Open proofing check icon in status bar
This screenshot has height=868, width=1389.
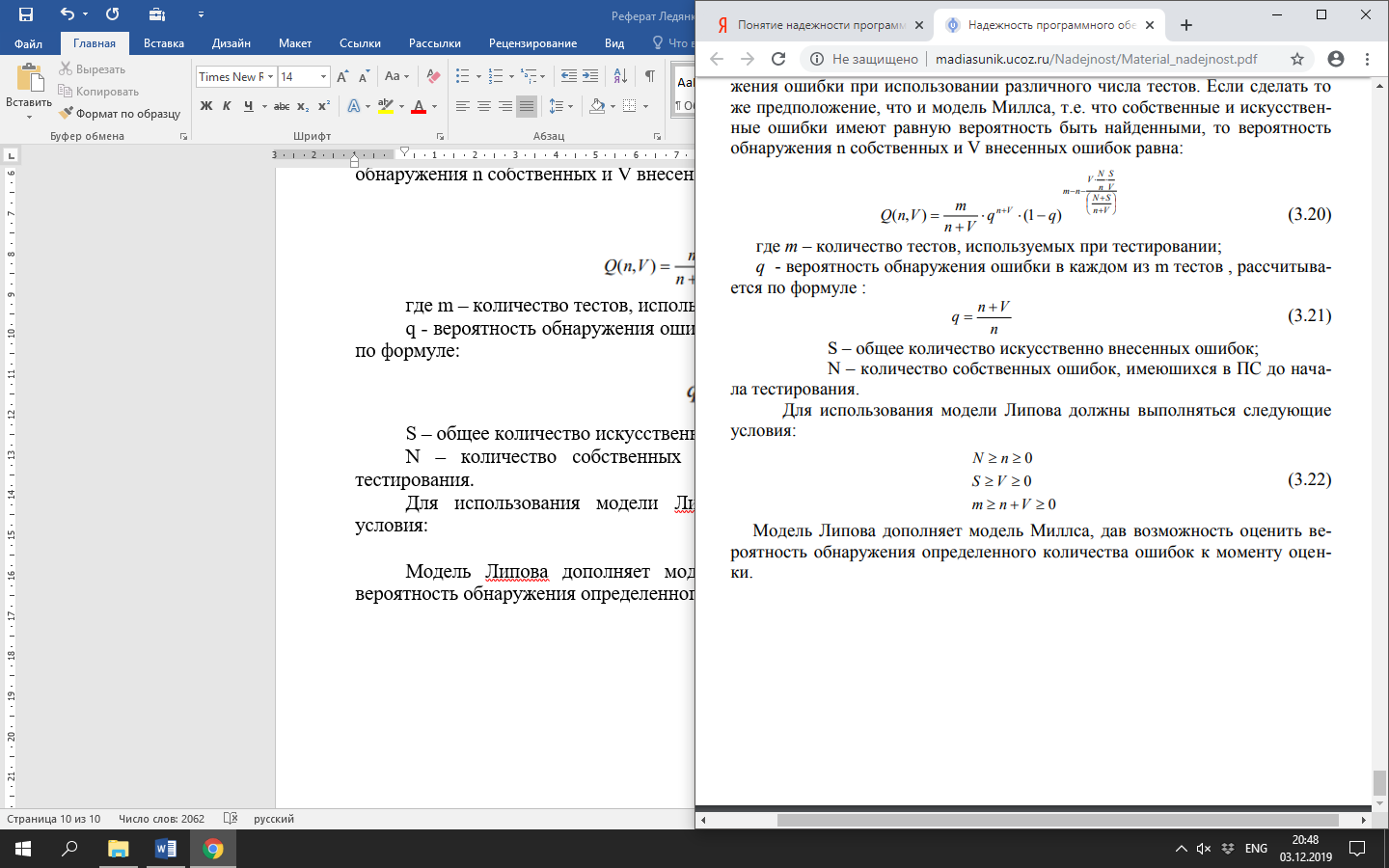(x=231, y=819)
